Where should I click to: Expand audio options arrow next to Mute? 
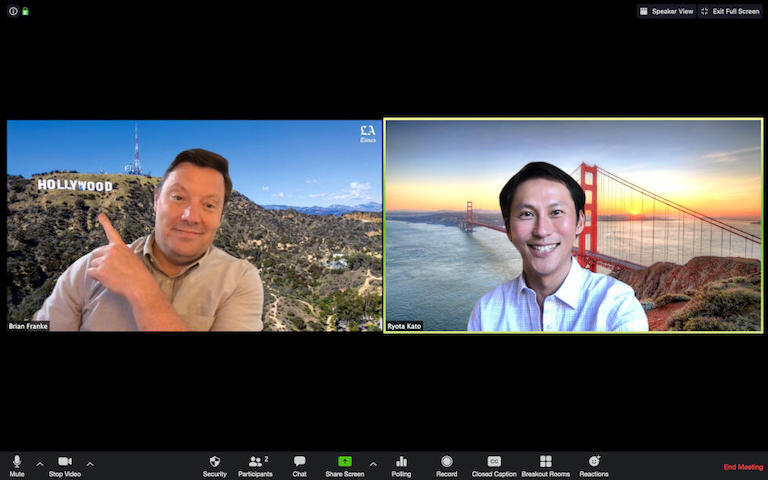[40, 464]
